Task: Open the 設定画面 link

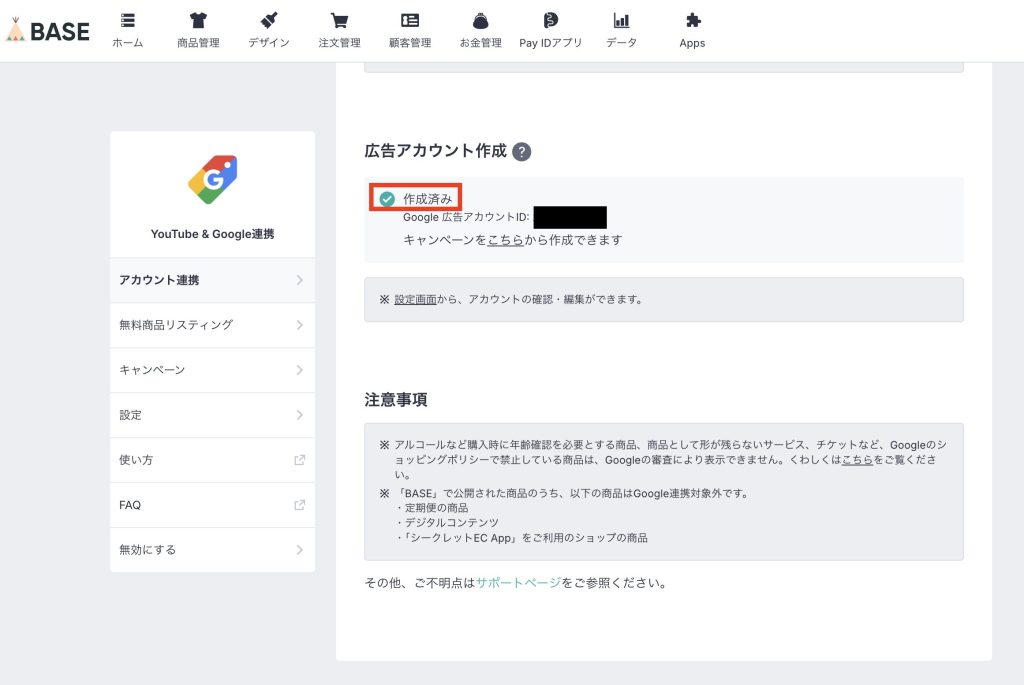Action: (x=415, y=300)
